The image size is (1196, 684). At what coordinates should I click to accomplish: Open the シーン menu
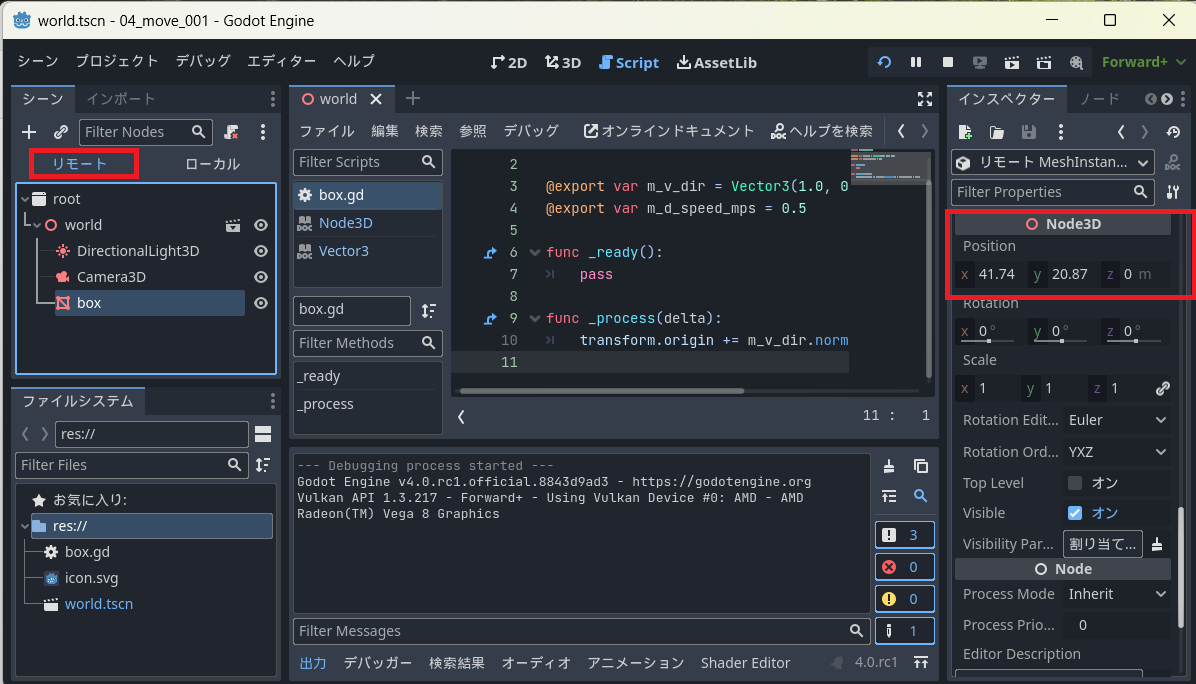click(x=37, y=61)
